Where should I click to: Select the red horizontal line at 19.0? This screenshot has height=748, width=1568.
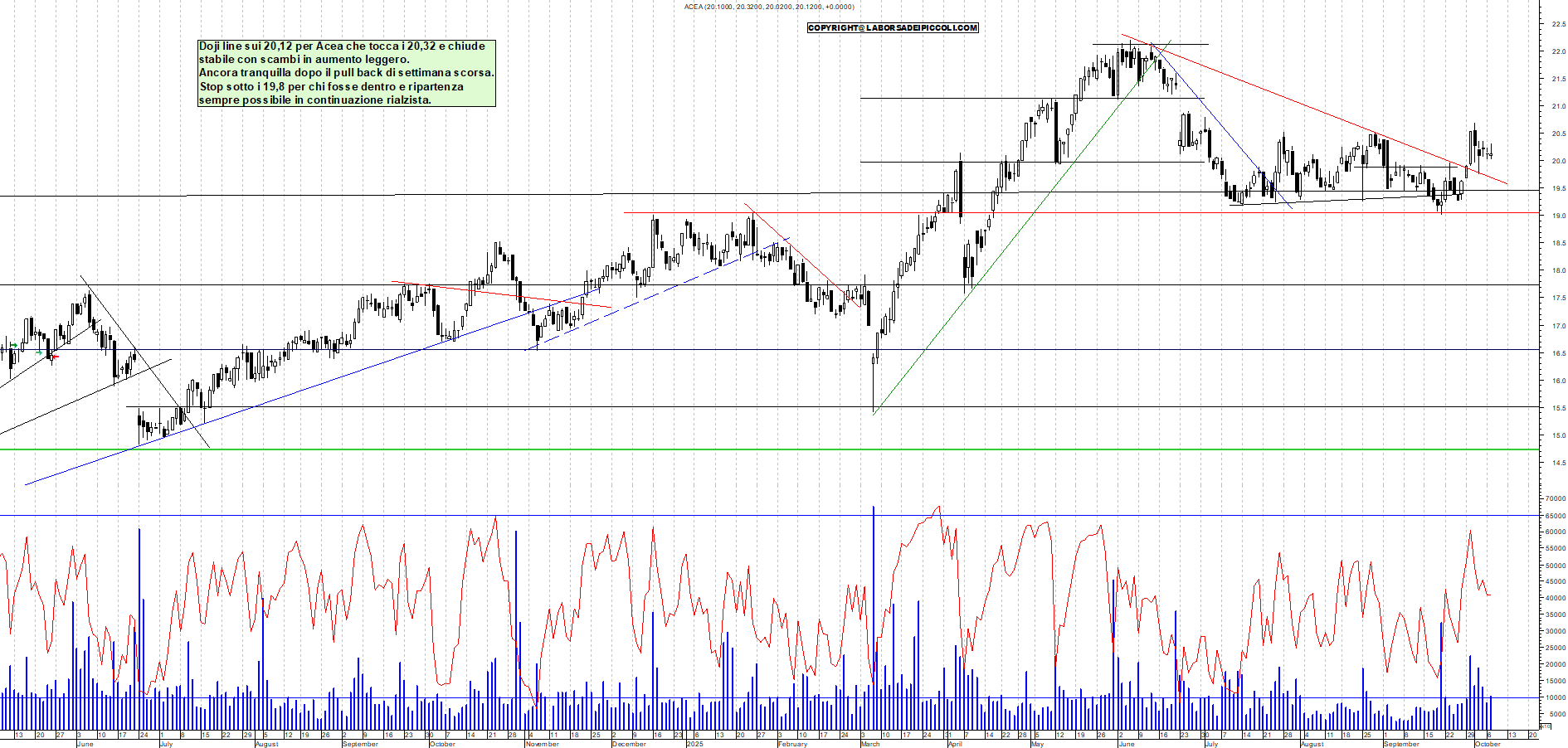click(1079, 213)
